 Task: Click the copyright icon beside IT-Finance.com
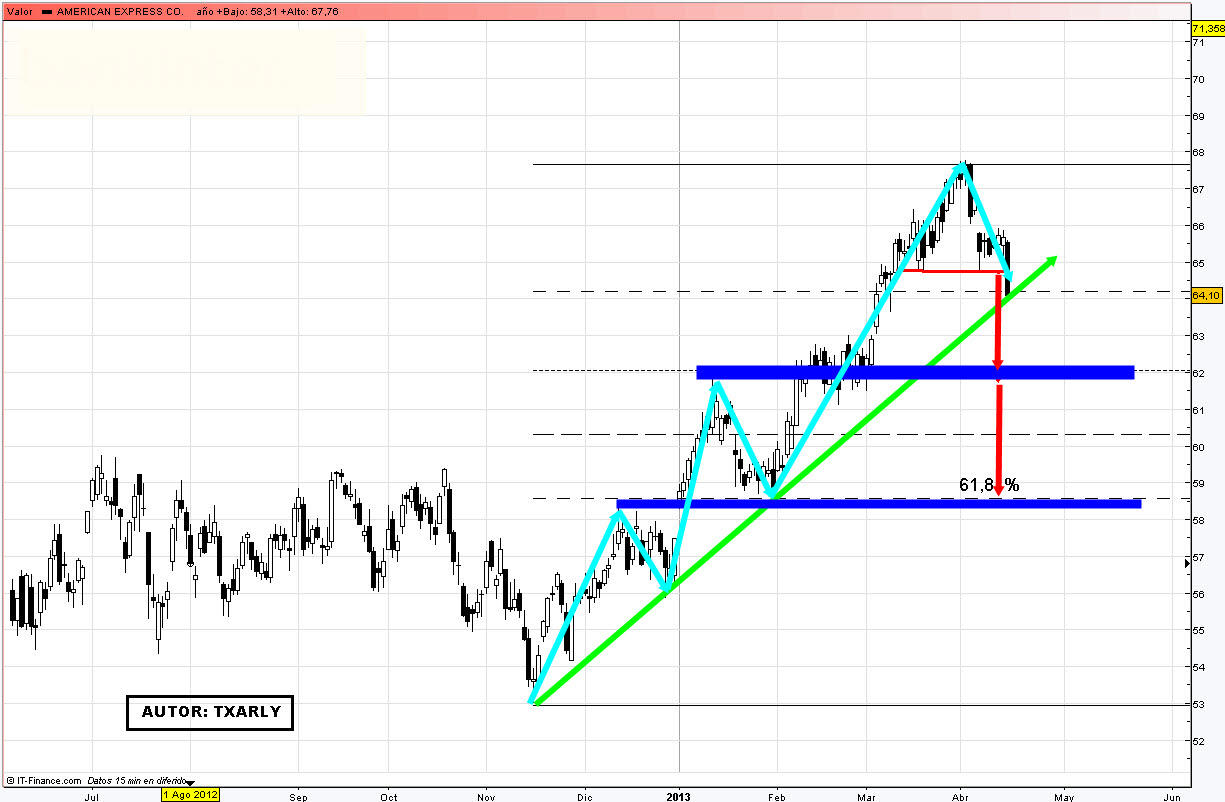pos(9,780)
